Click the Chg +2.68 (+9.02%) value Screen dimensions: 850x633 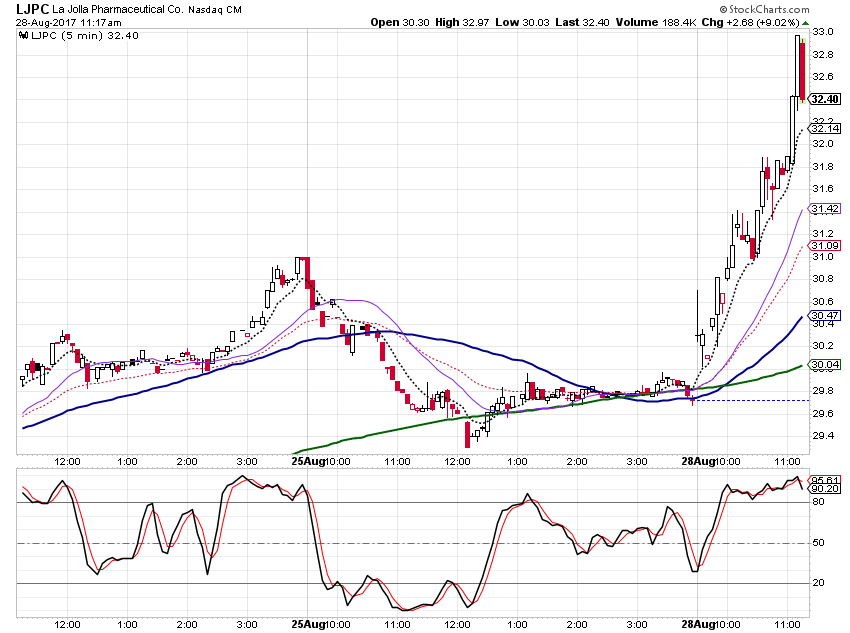pos(751,23)
